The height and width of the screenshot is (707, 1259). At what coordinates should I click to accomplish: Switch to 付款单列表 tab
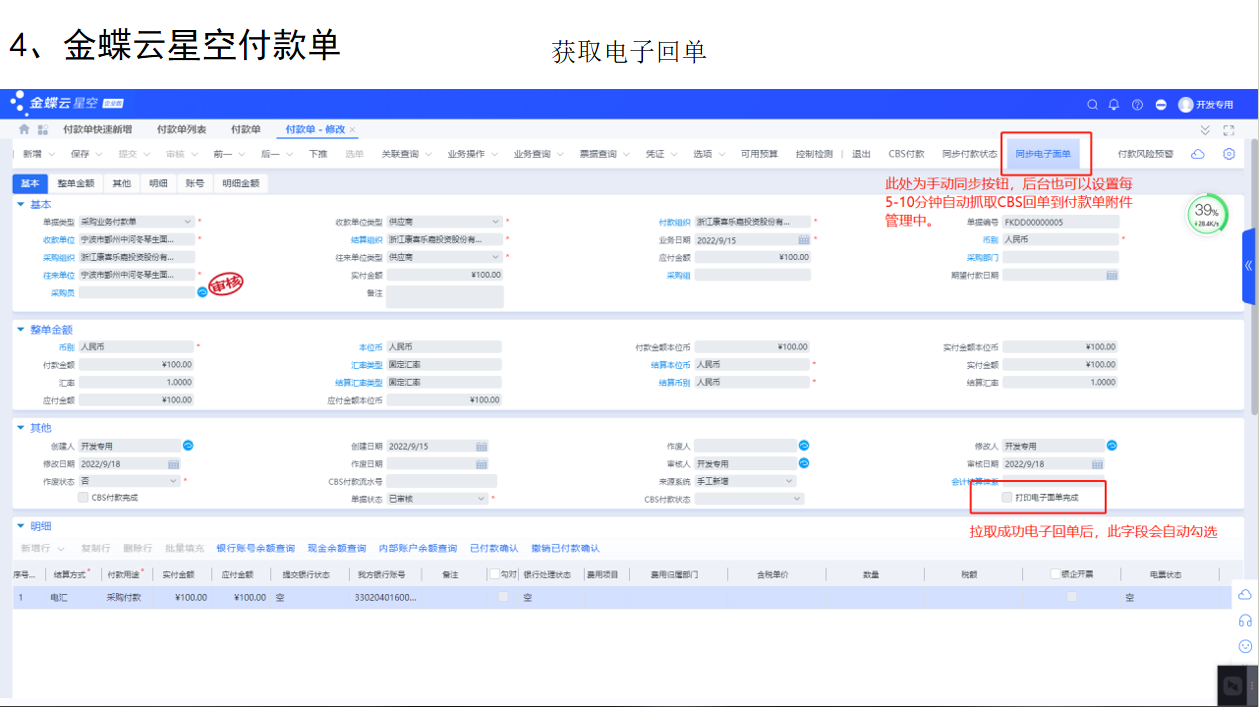tap(181, 130)
